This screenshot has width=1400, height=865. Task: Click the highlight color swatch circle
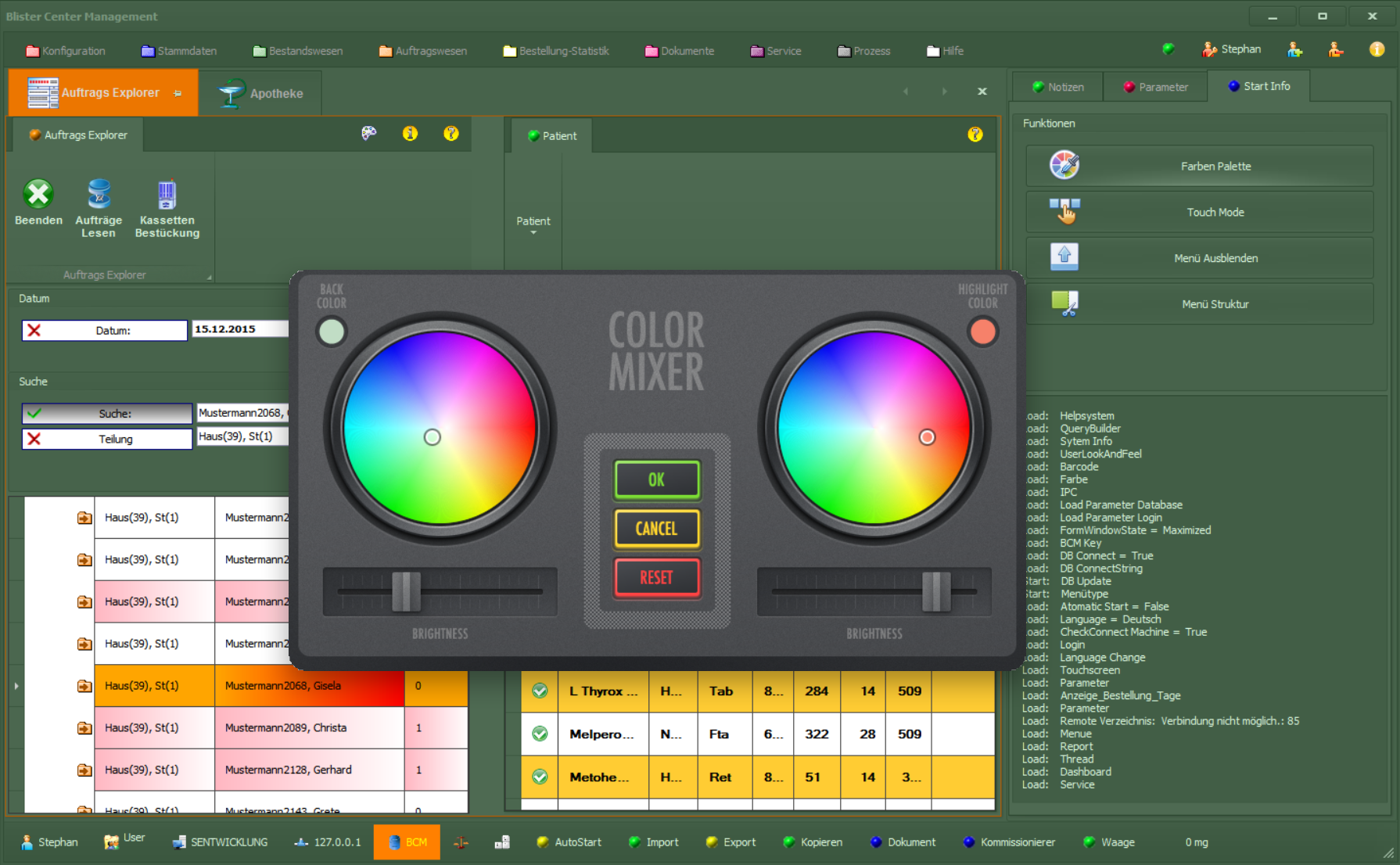tap(982, 332)
